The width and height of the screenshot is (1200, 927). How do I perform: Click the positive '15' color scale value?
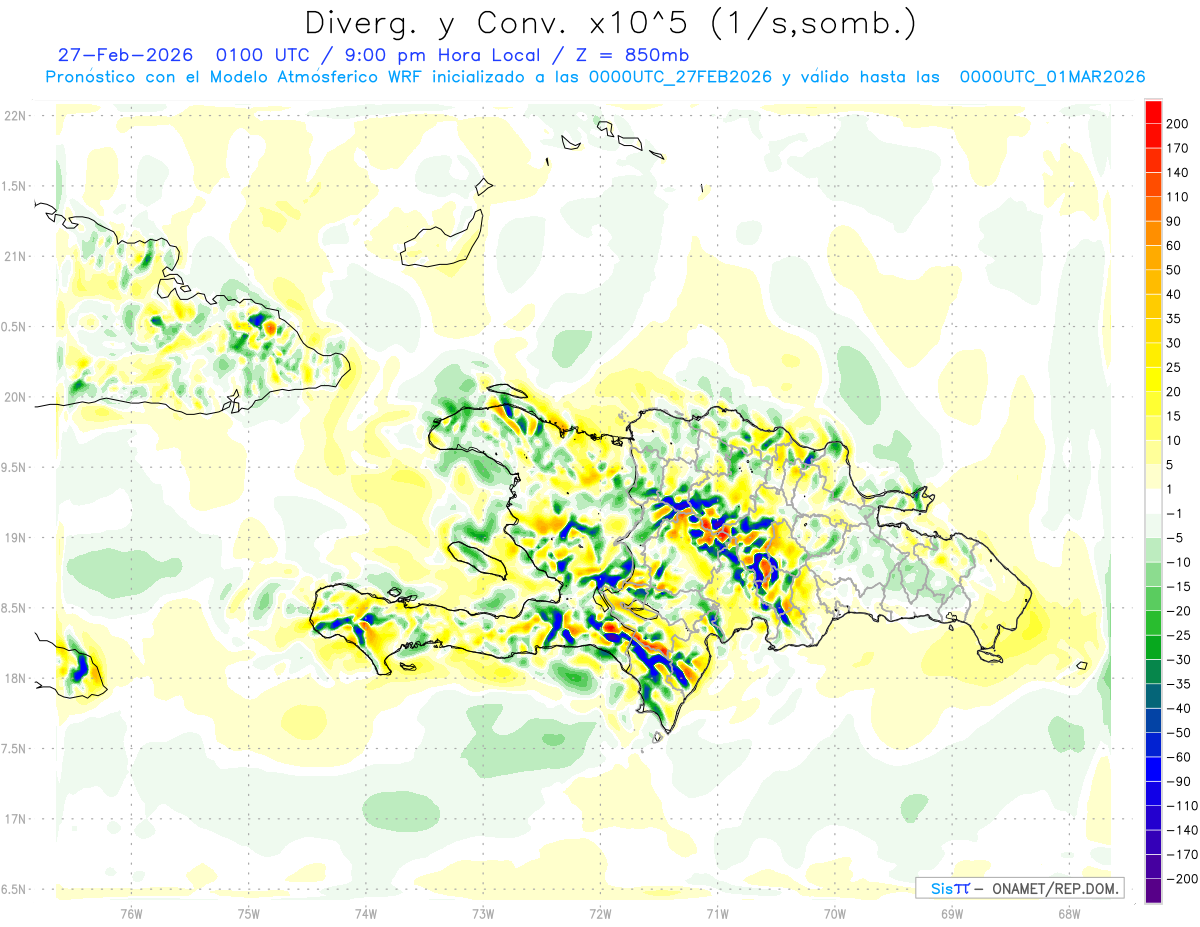[1175, 417]
